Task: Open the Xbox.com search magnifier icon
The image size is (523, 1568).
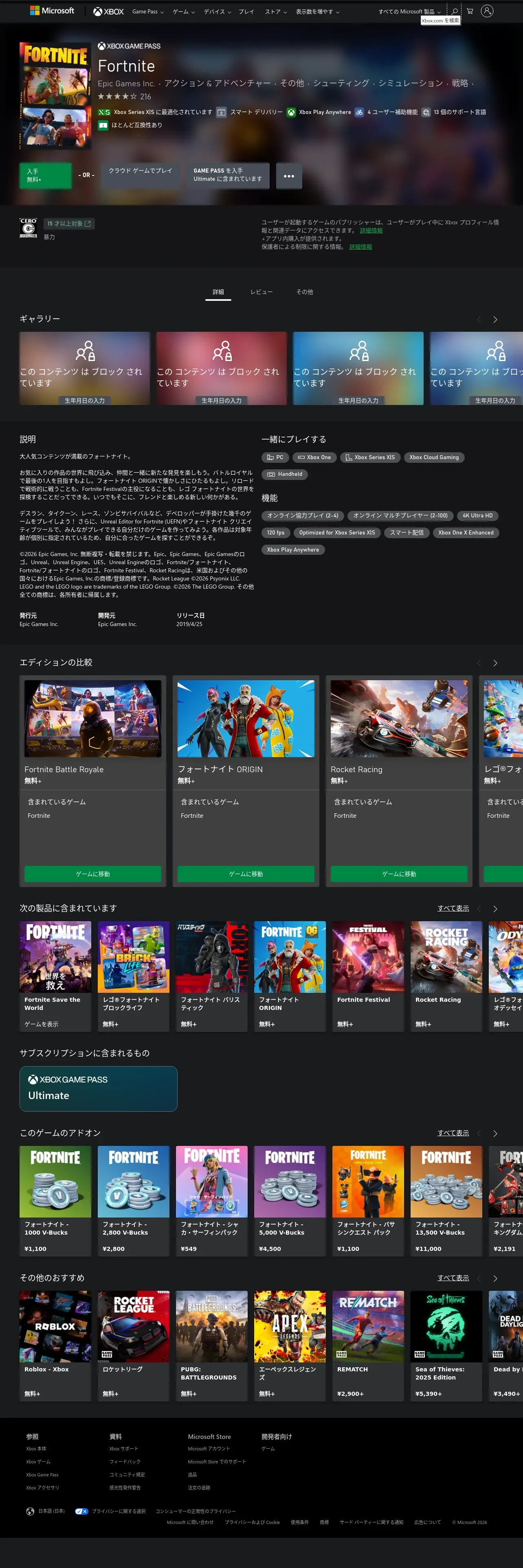Action: [x=454, y=11]
